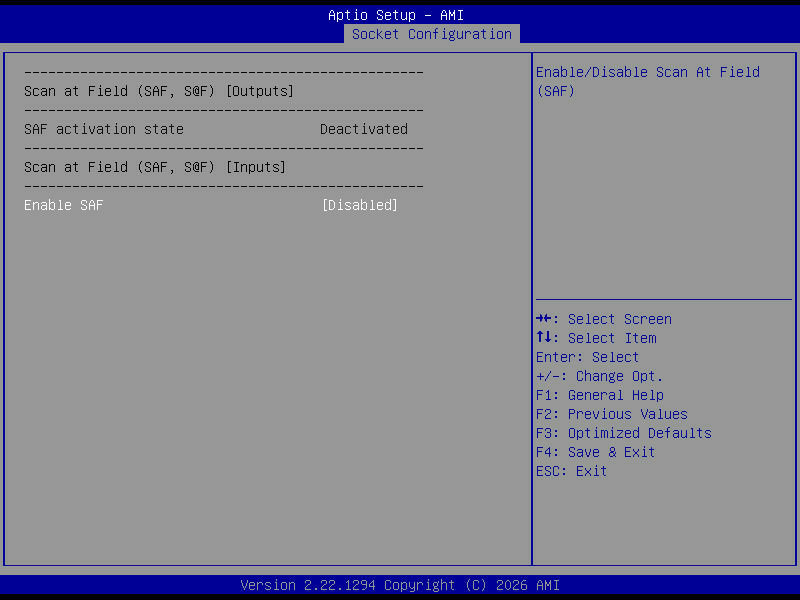
Task: Click the +/-: Change Opt. hint
Action: coord(599,376)
